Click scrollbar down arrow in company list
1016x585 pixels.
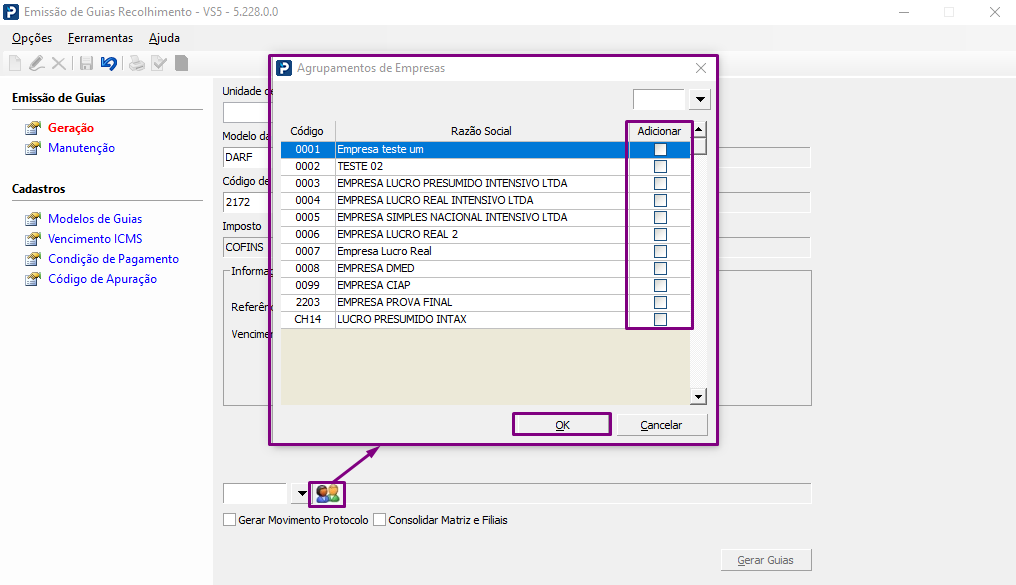698,396
